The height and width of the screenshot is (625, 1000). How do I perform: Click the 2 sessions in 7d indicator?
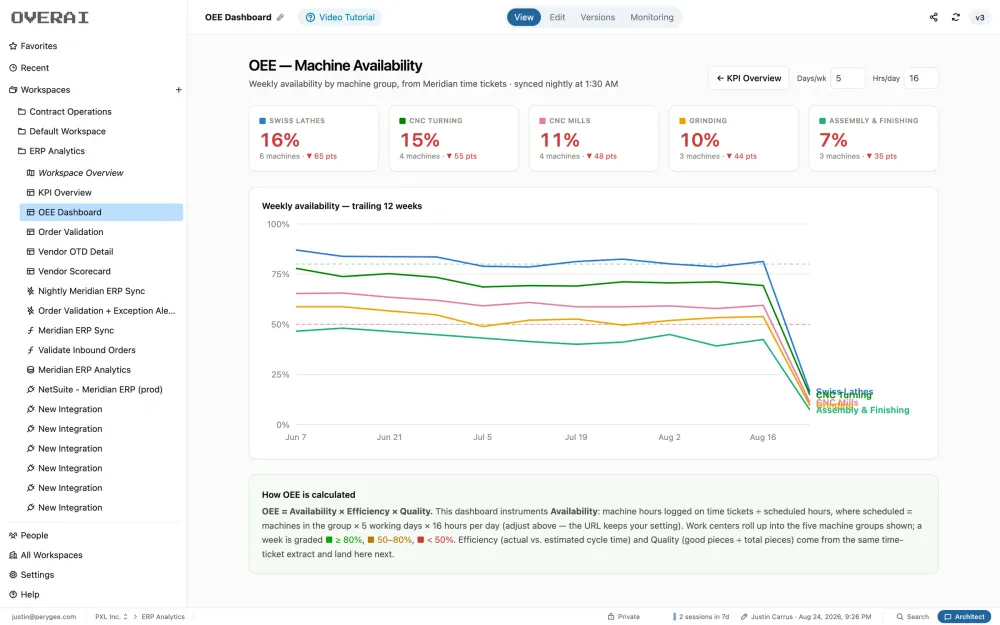[701, 617]
